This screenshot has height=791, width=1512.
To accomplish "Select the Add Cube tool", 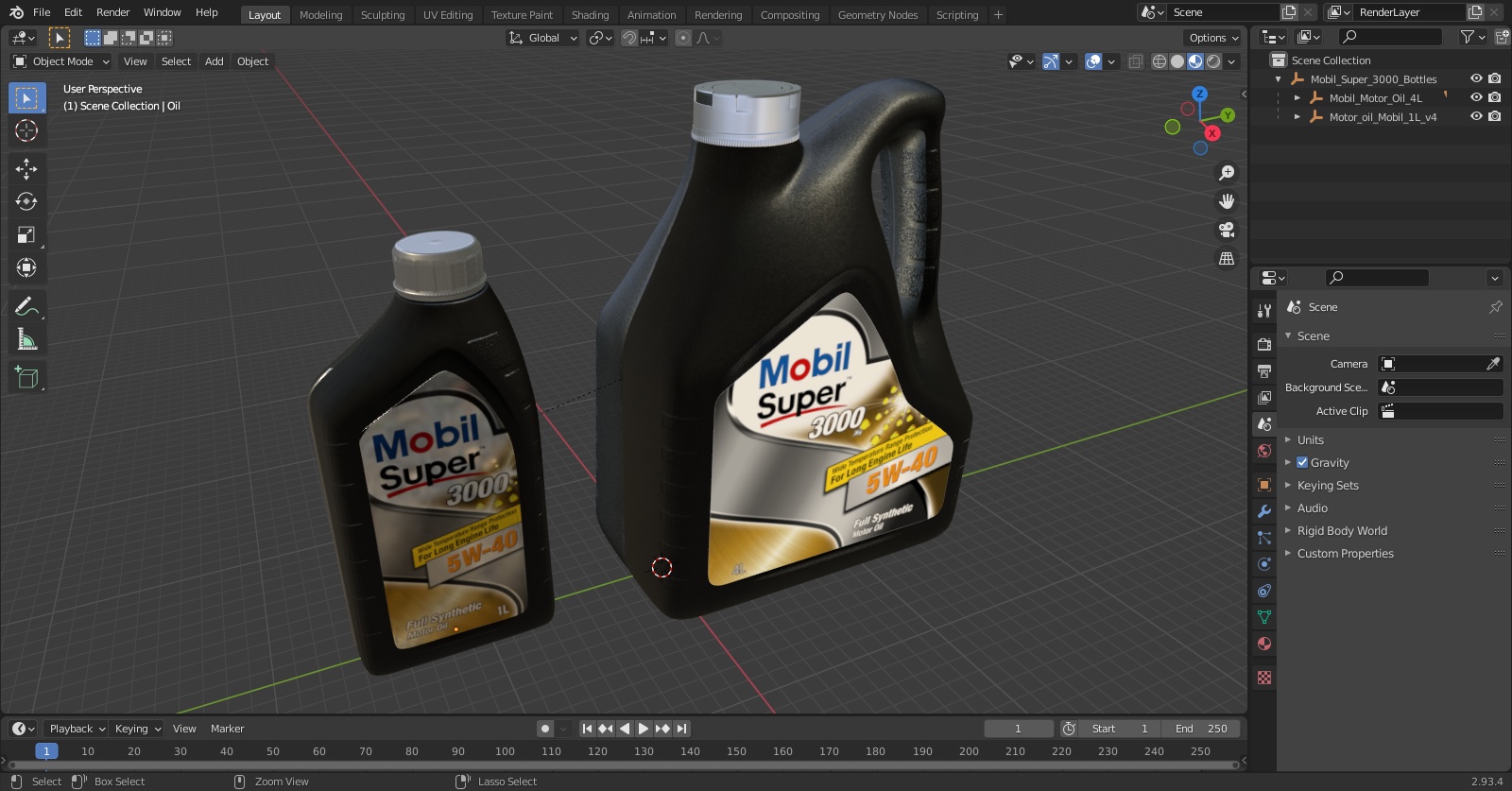I will click(26, 378).
